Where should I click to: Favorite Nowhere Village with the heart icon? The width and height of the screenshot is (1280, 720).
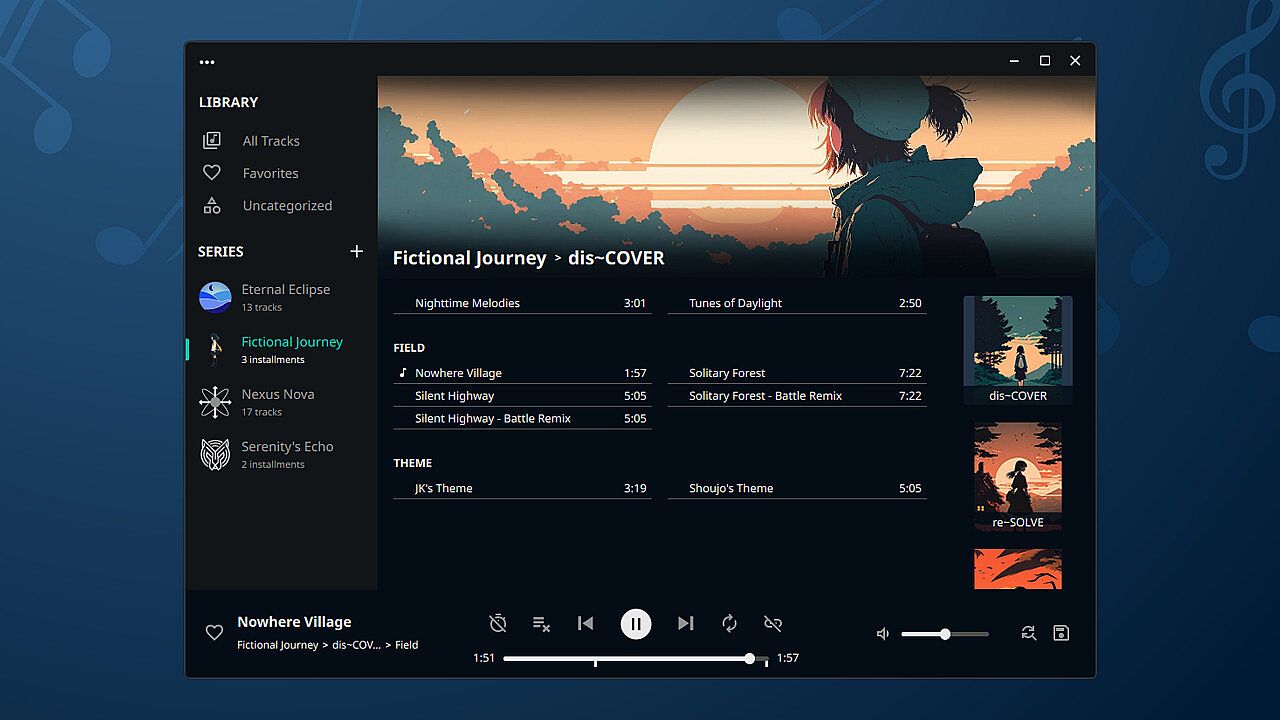coord(214,633)
